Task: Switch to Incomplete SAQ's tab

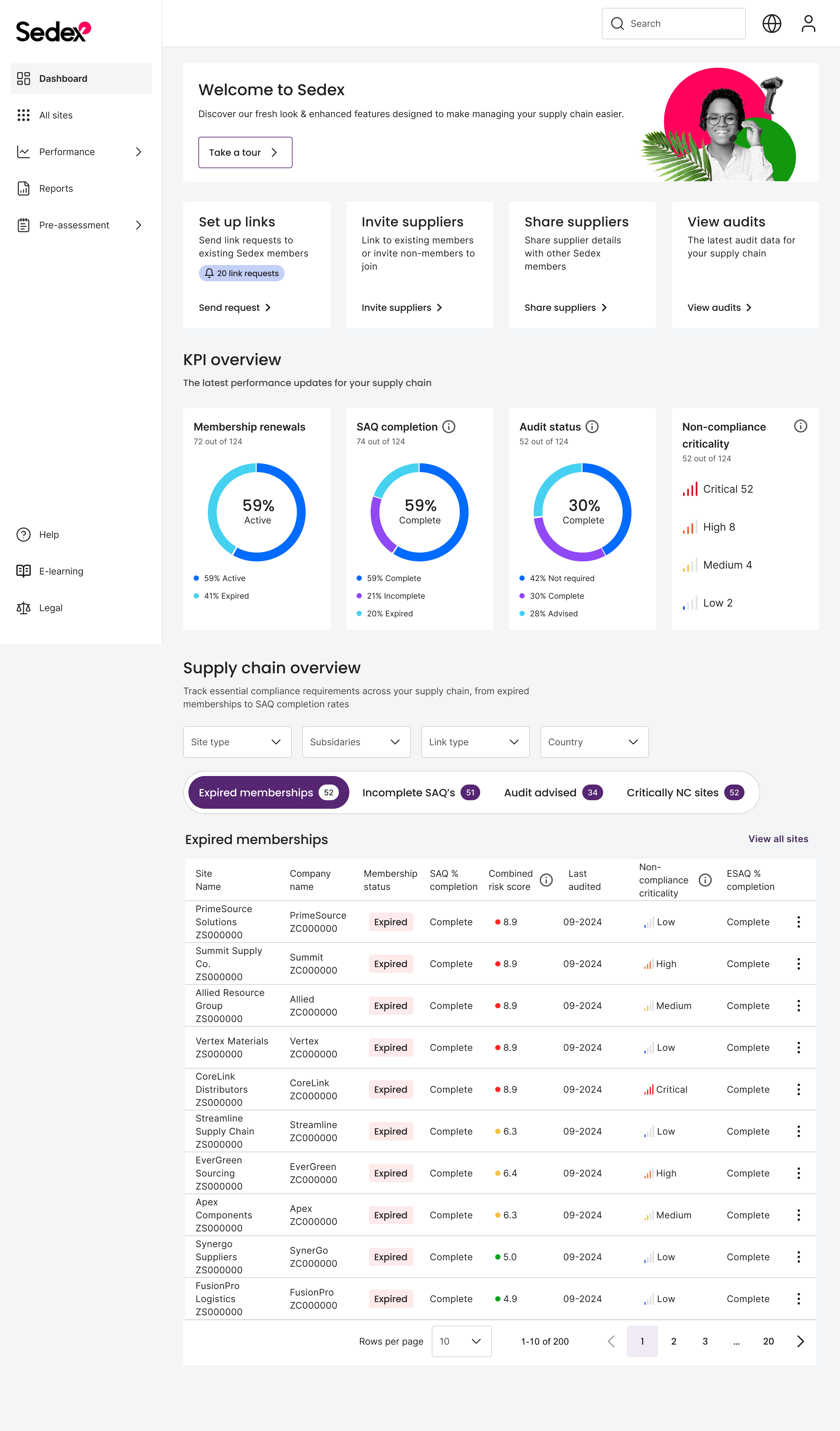Action: (x=421, y=792)
